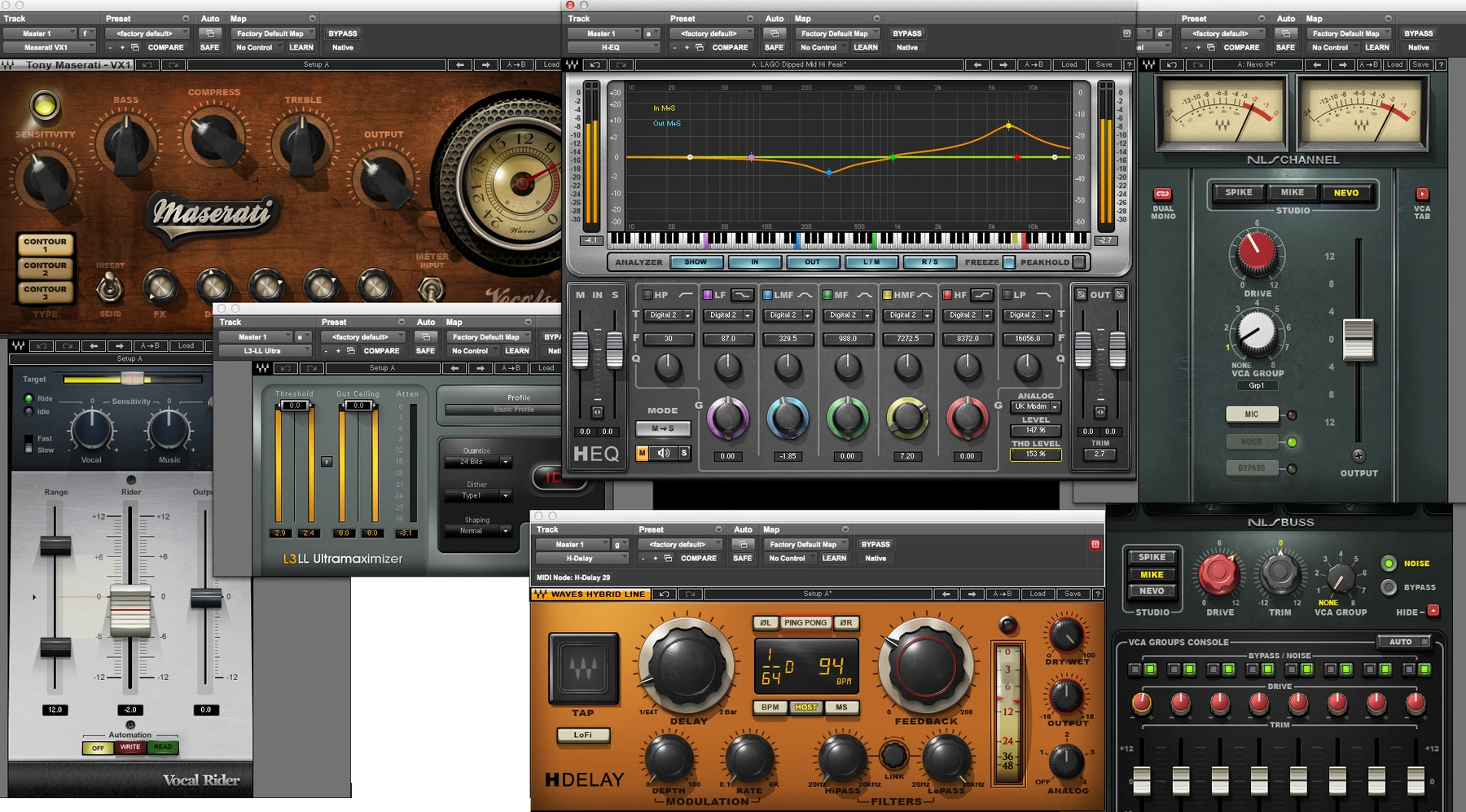Click the H-EQ undo arrow icon

click(595, 64)
